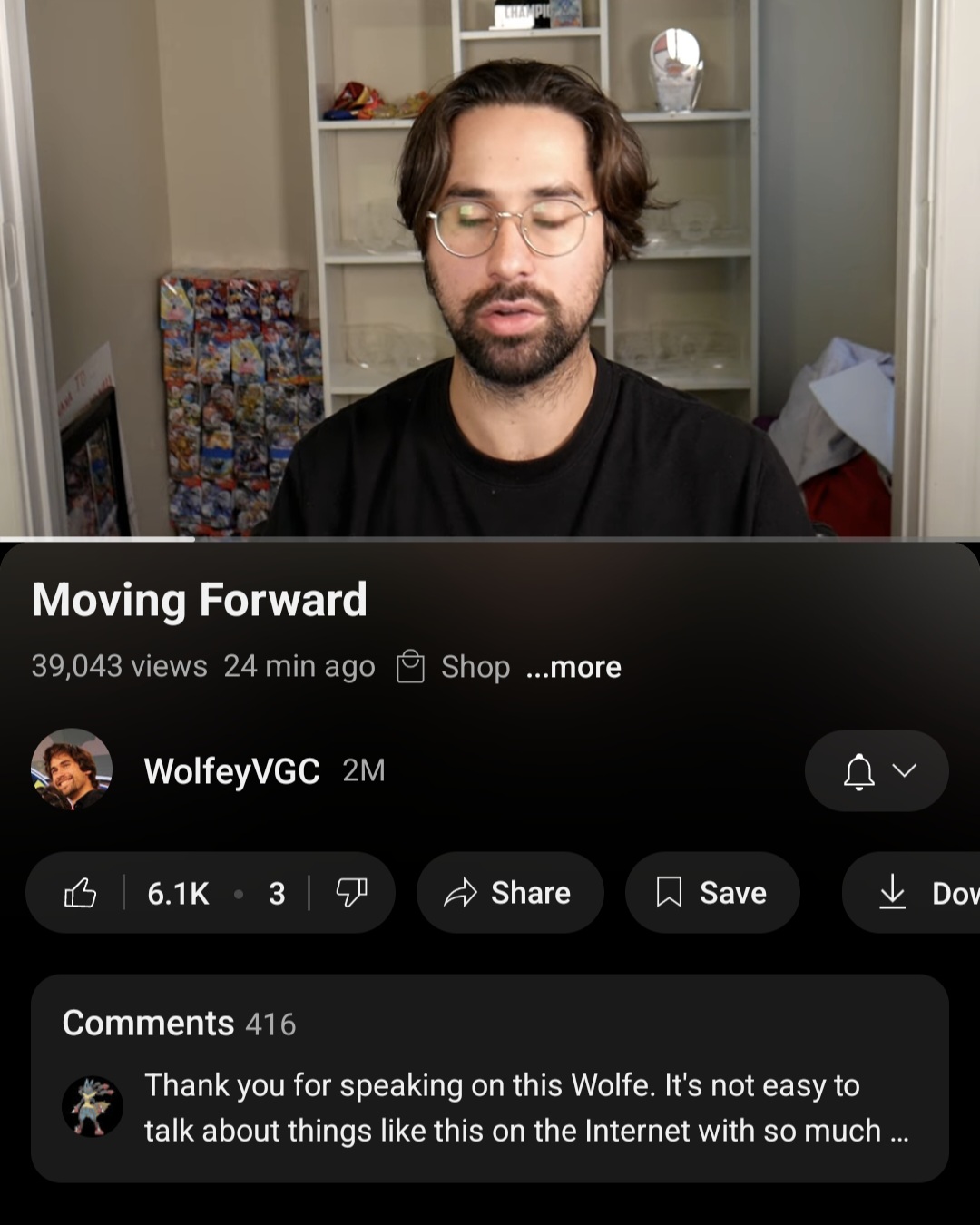The width and height of the screenshot is (980, 1225).
Task: Expand description with ...more
Action: 573,667
